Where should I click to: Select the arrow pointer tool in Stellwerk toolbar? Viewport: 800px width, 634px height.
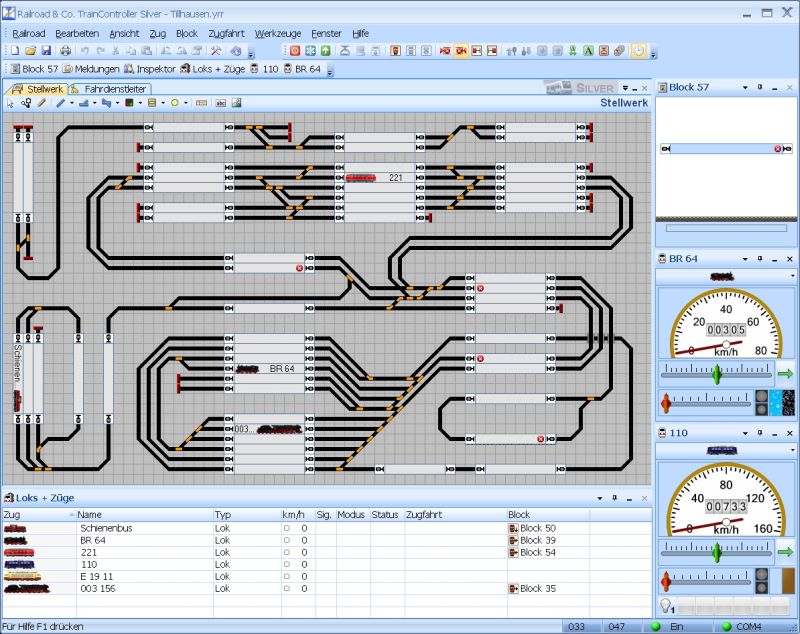10,103
